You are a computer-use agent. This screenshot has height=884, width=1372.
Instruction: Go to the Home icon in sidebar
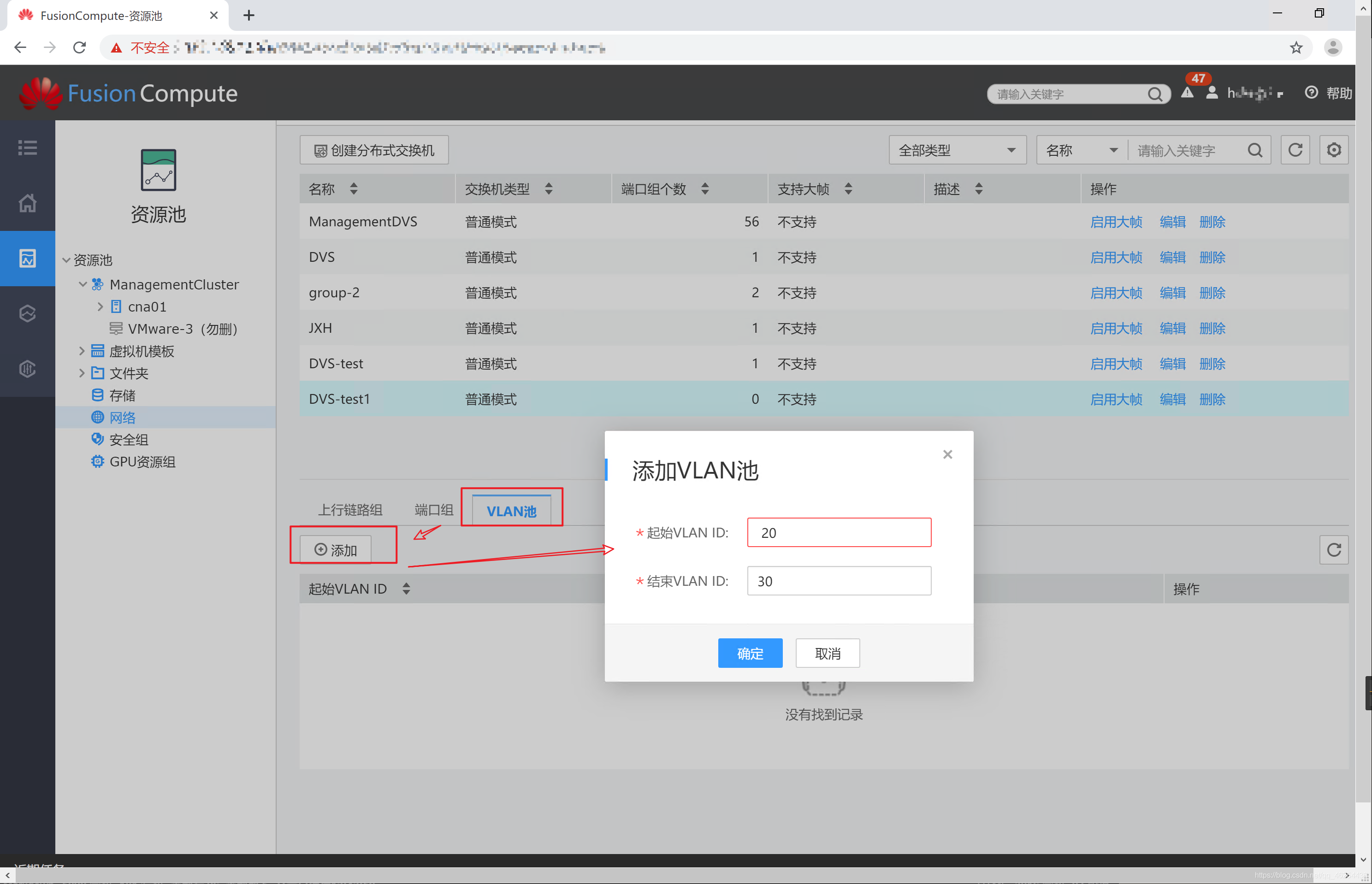tap(27, 203)
